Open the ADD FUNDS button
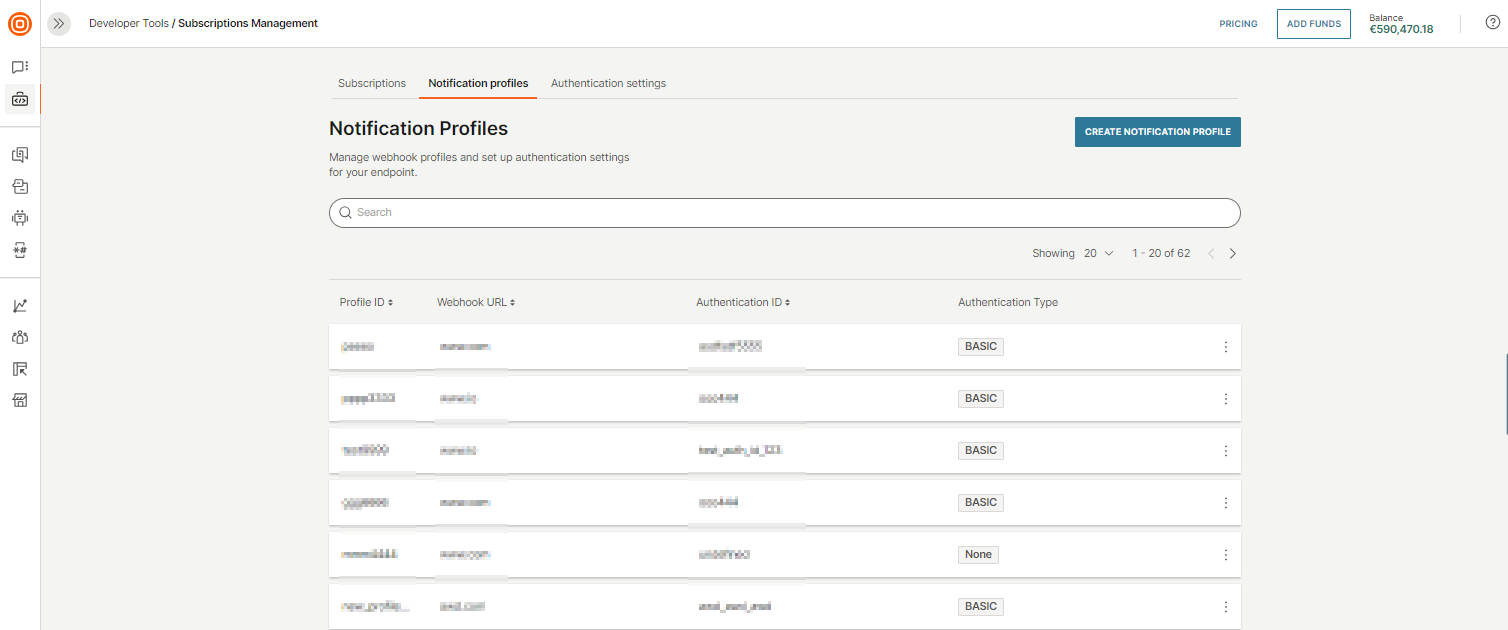Viewport: 1508px width, 630px height. point(1313,23)
